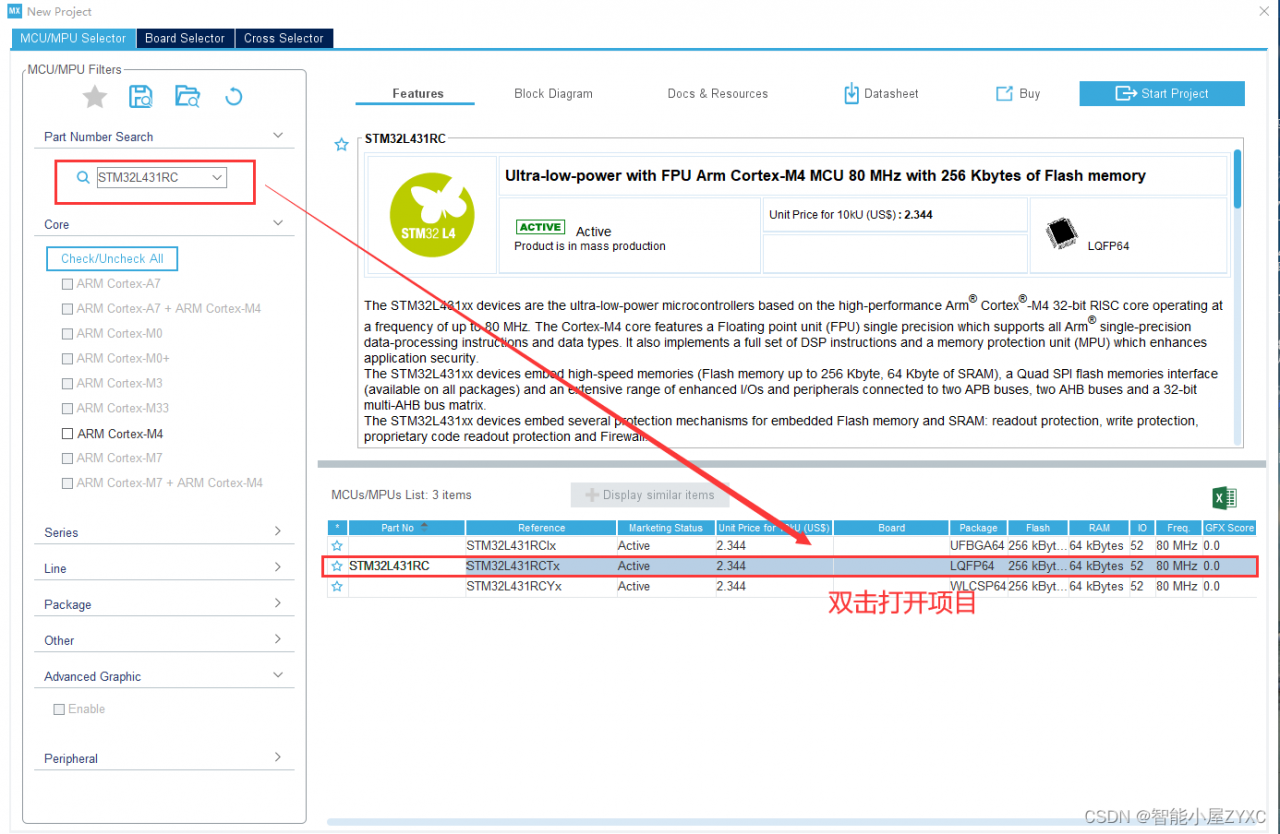Collapse the Part Number Search section
Viewport: 1280px width, 834px height.
[278, 135]
